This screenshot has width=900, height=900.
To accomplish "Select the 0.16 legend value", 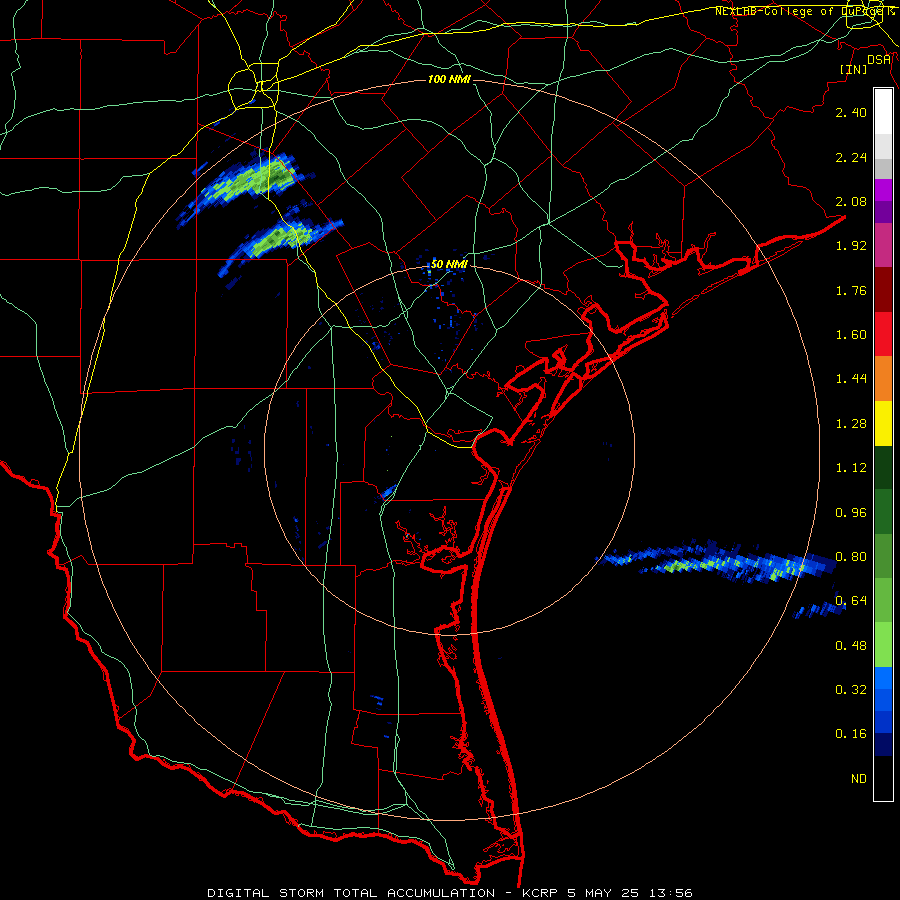I will (x=851, y=734).
